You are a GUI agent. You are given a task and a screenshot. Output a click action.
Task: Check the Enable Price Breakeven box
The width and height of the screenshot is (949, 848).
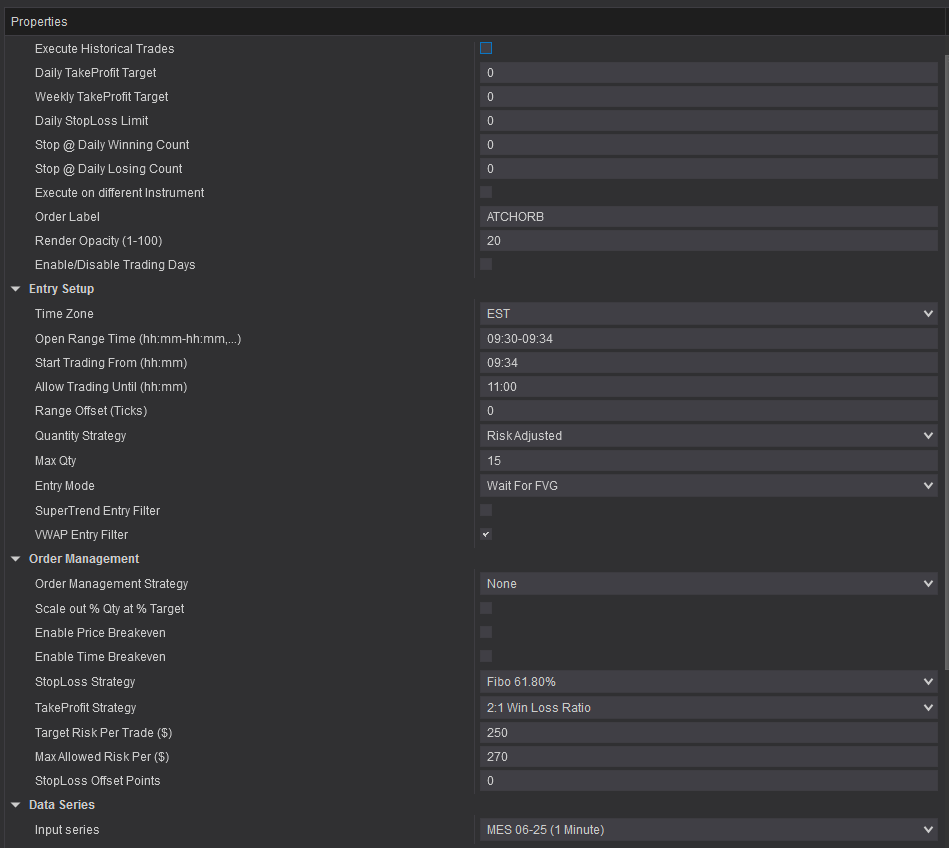pyautogui.click(x=485, y=632)
